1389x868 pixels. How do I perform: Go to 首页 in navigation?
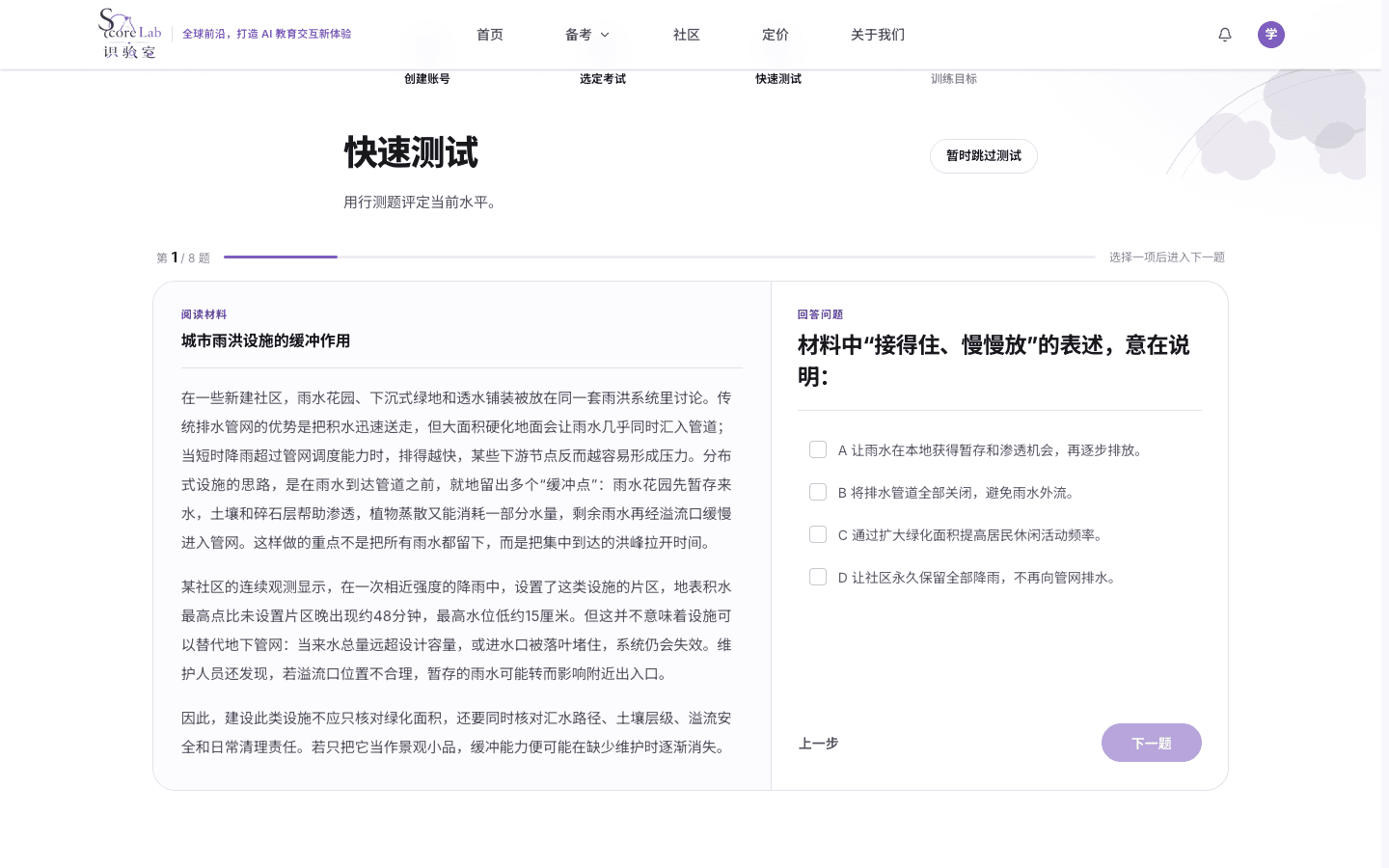(x=490, y=35)
